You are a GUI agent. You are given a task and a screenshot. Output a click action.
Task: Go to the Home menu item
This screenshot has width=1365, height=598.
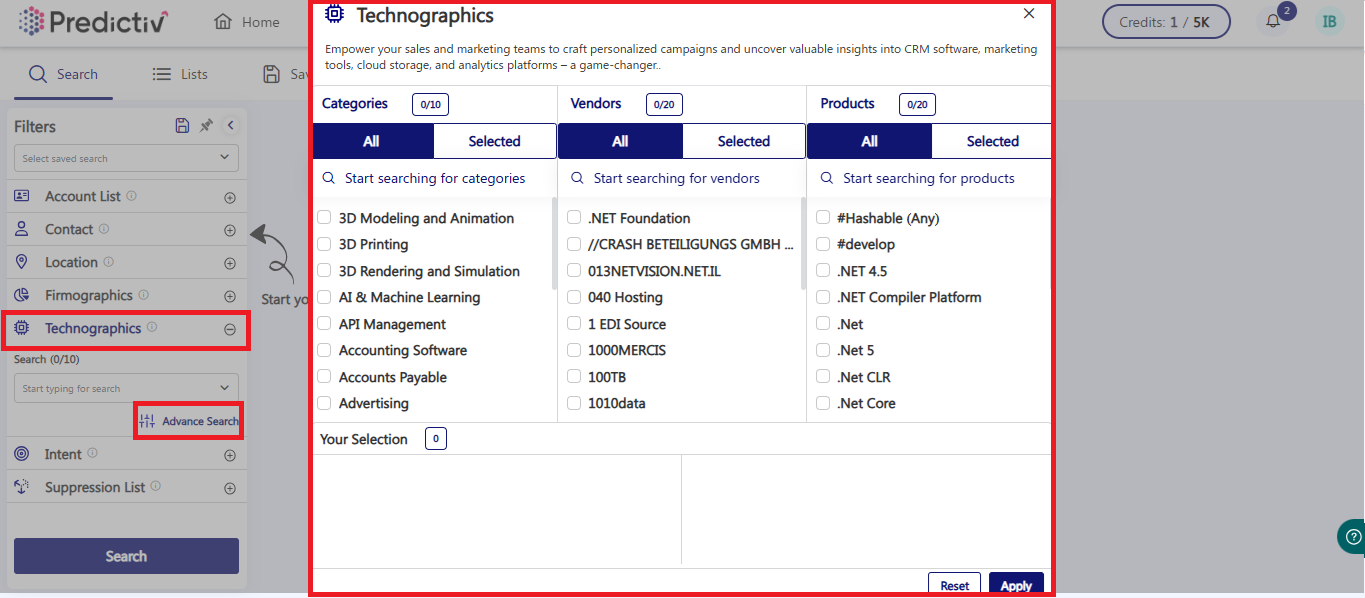pyautogui.click(x=247, y=22)
